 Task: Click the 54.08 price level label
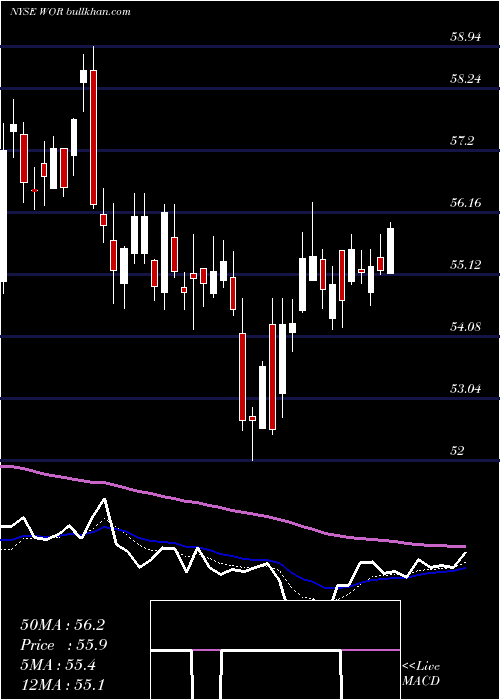[466, 327]
